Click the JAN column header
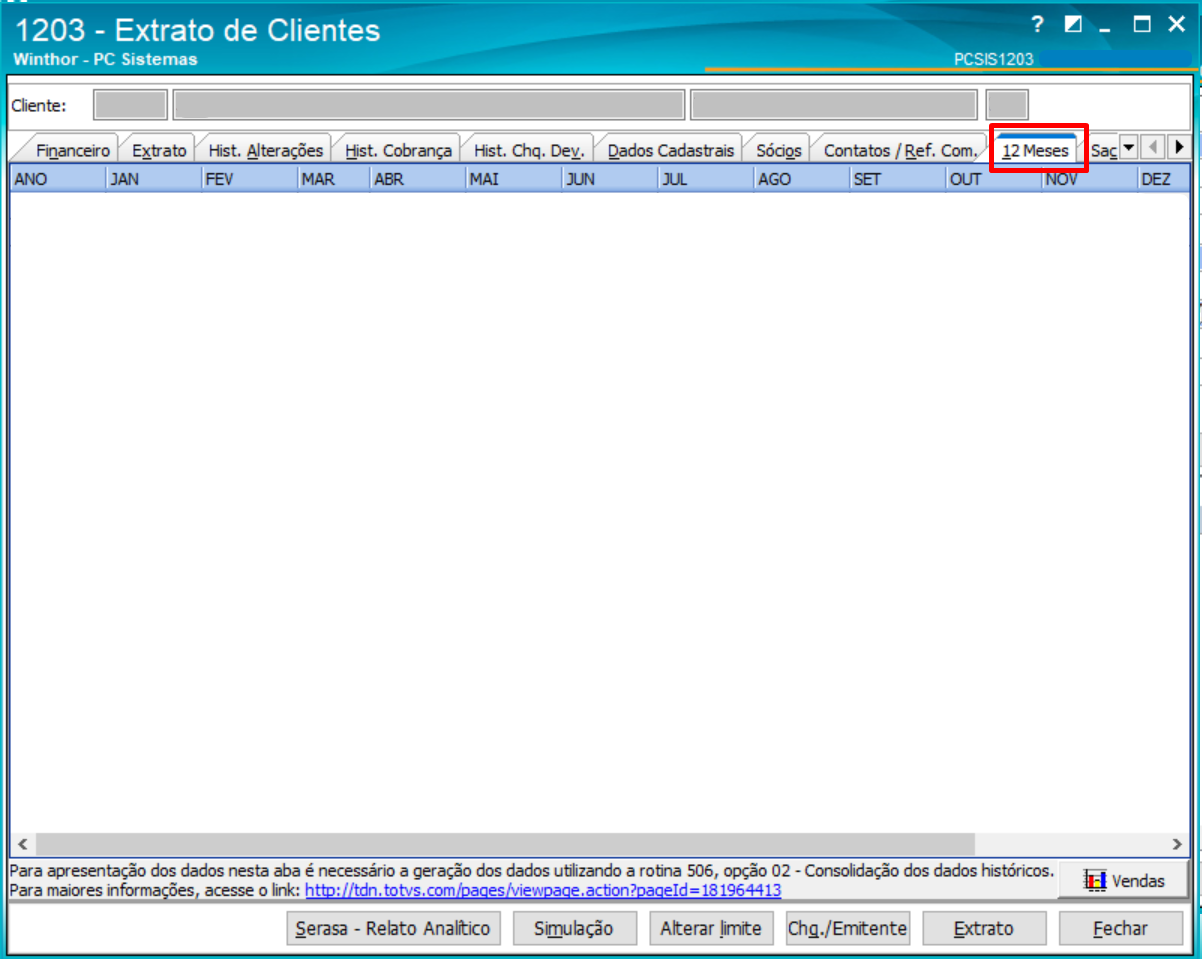 click(153, 180)
